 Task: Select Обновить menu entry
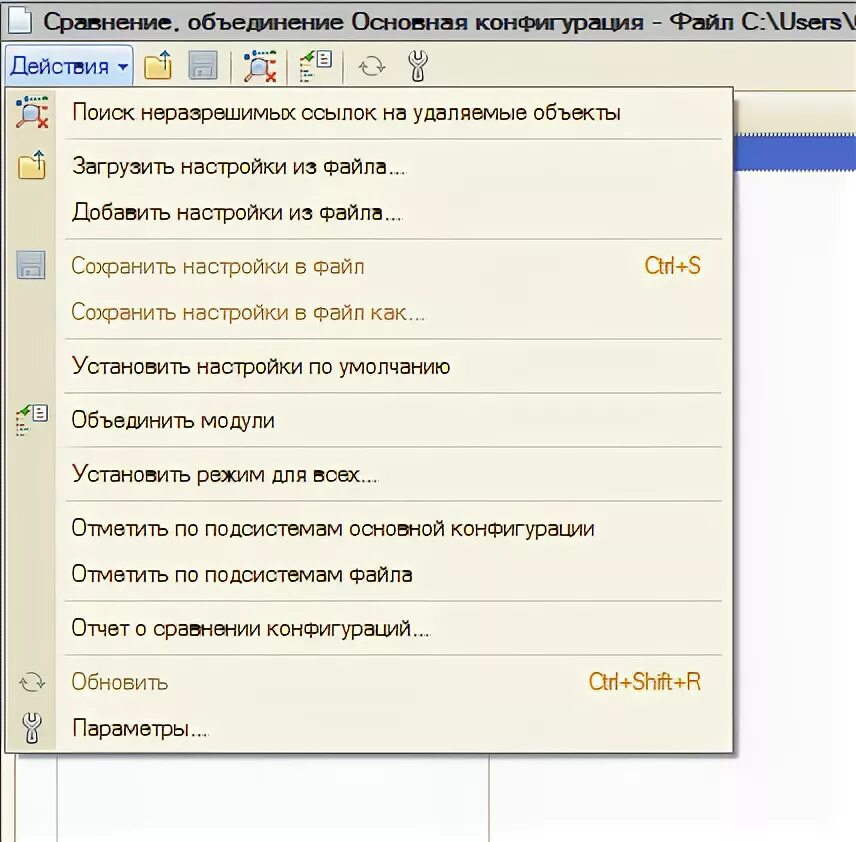(x=369, y=682)
